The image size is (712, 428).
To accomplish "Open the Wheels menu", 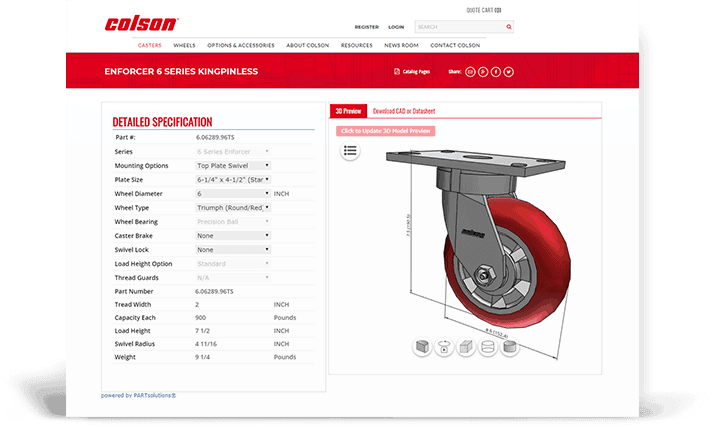I will (184, 45).
